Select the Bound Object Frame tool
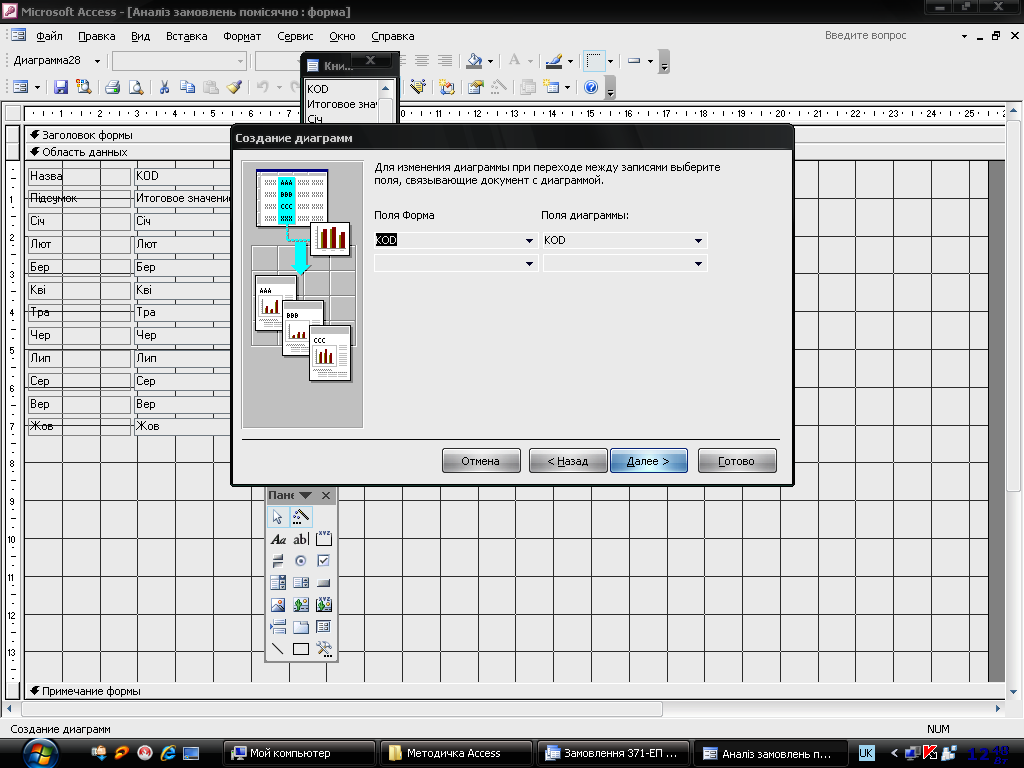Image resolution: width=1024 pixels, height=768 pixels. (x=324, y=605)
